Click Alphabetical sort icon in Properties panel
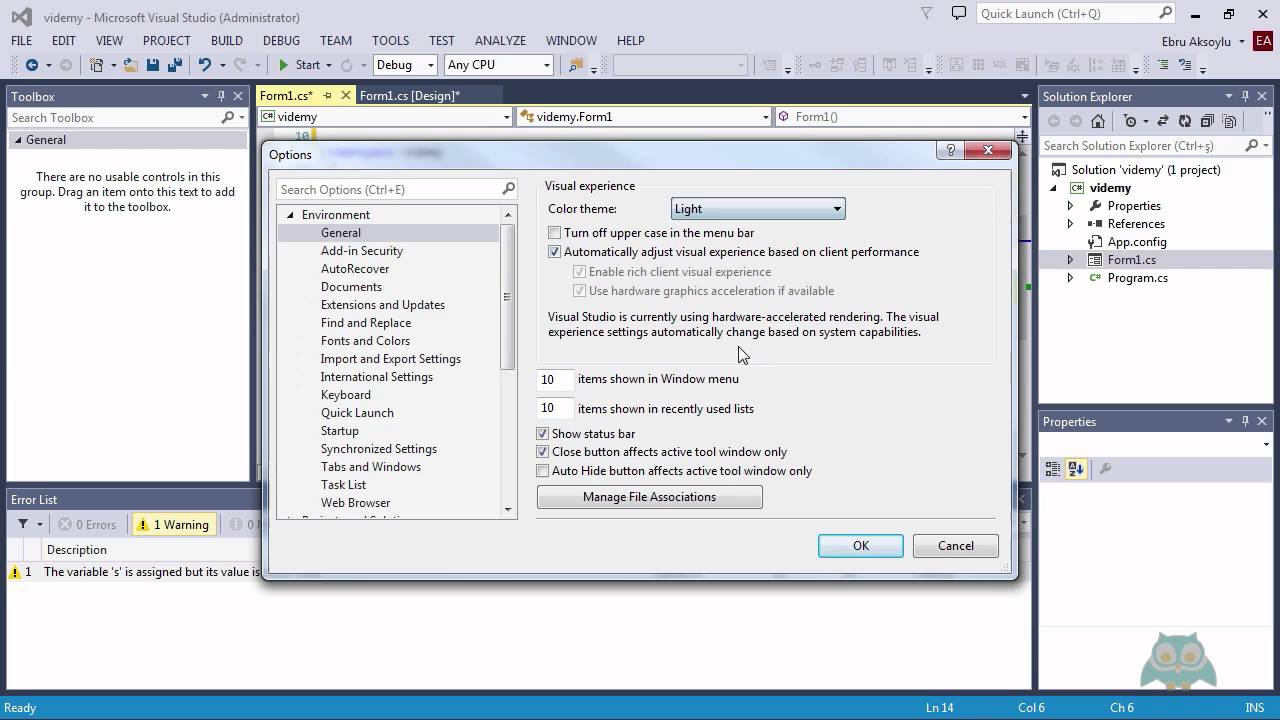 click(x=1076, y=468)
